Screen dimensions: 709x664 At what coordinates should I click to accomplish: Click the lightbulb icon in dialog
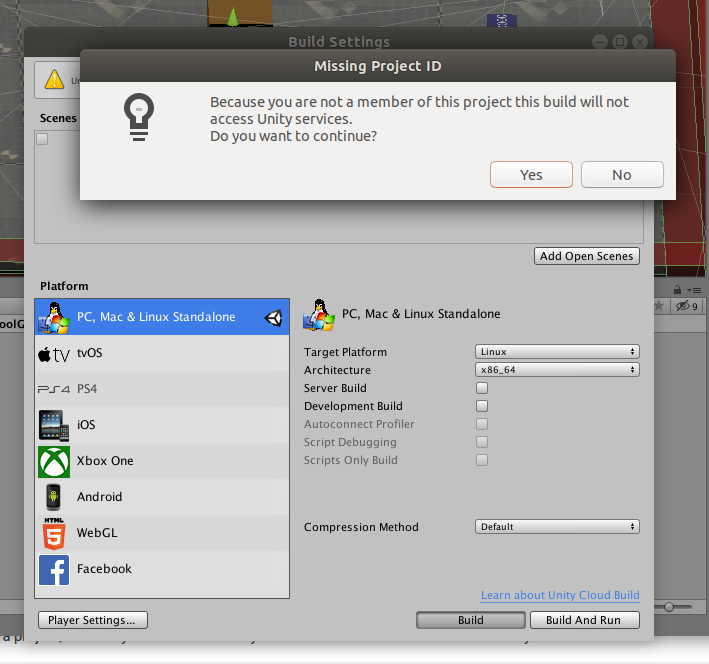coord(139,117)
